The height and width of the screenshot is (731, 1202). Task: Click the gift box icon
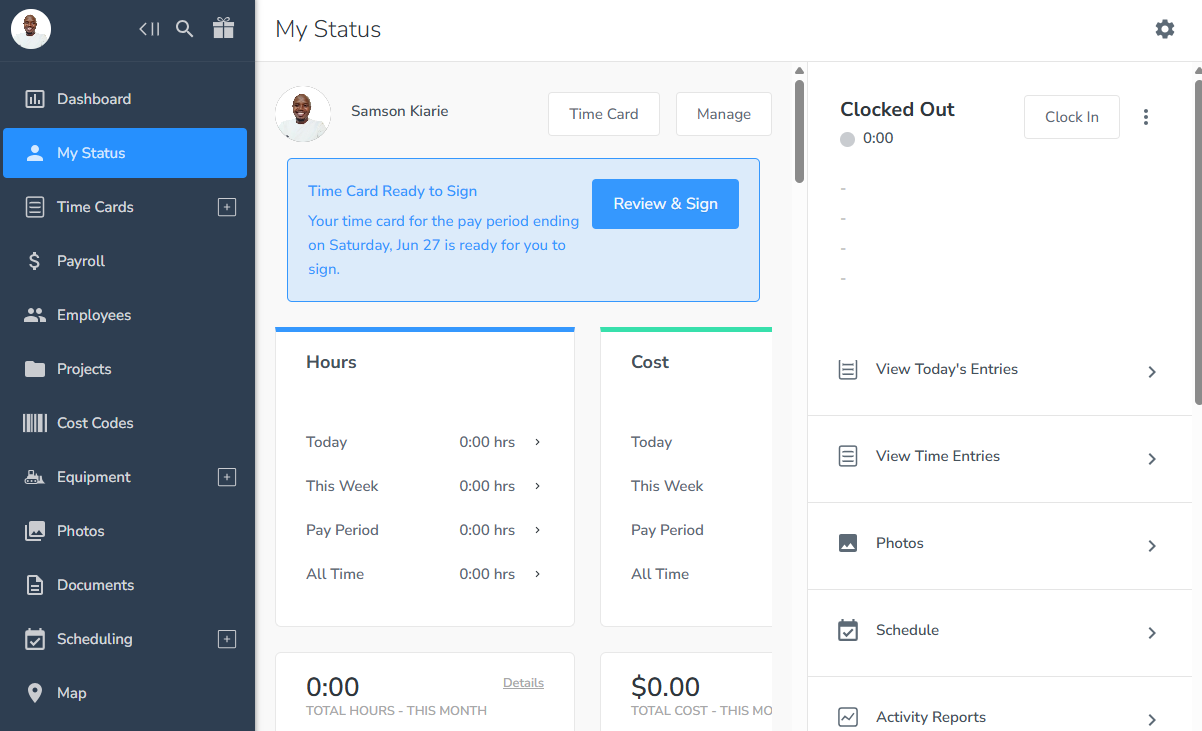[x=224, y=28]
